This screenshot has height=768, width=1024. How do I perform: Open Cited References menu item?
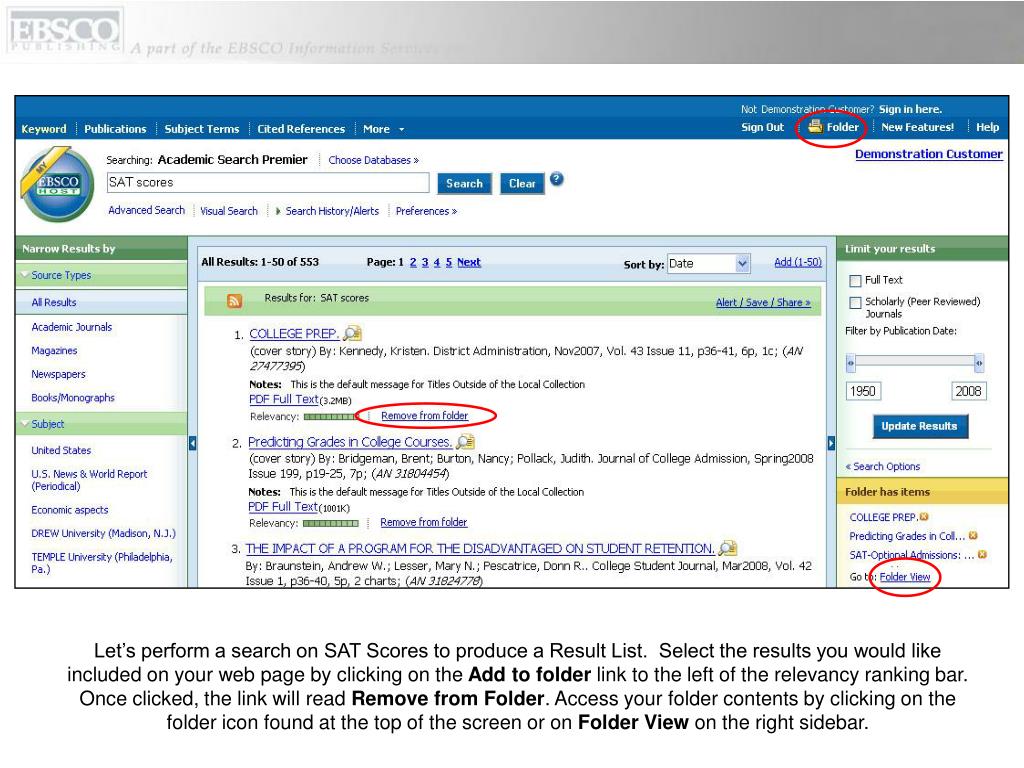tap(301, 129)
